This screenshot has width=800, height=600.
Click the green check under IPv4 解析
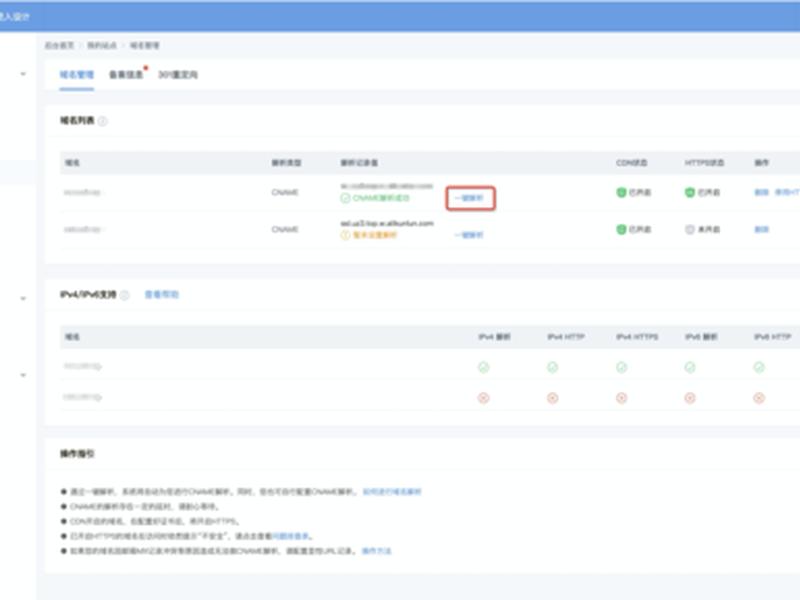(x=484, y=367)
